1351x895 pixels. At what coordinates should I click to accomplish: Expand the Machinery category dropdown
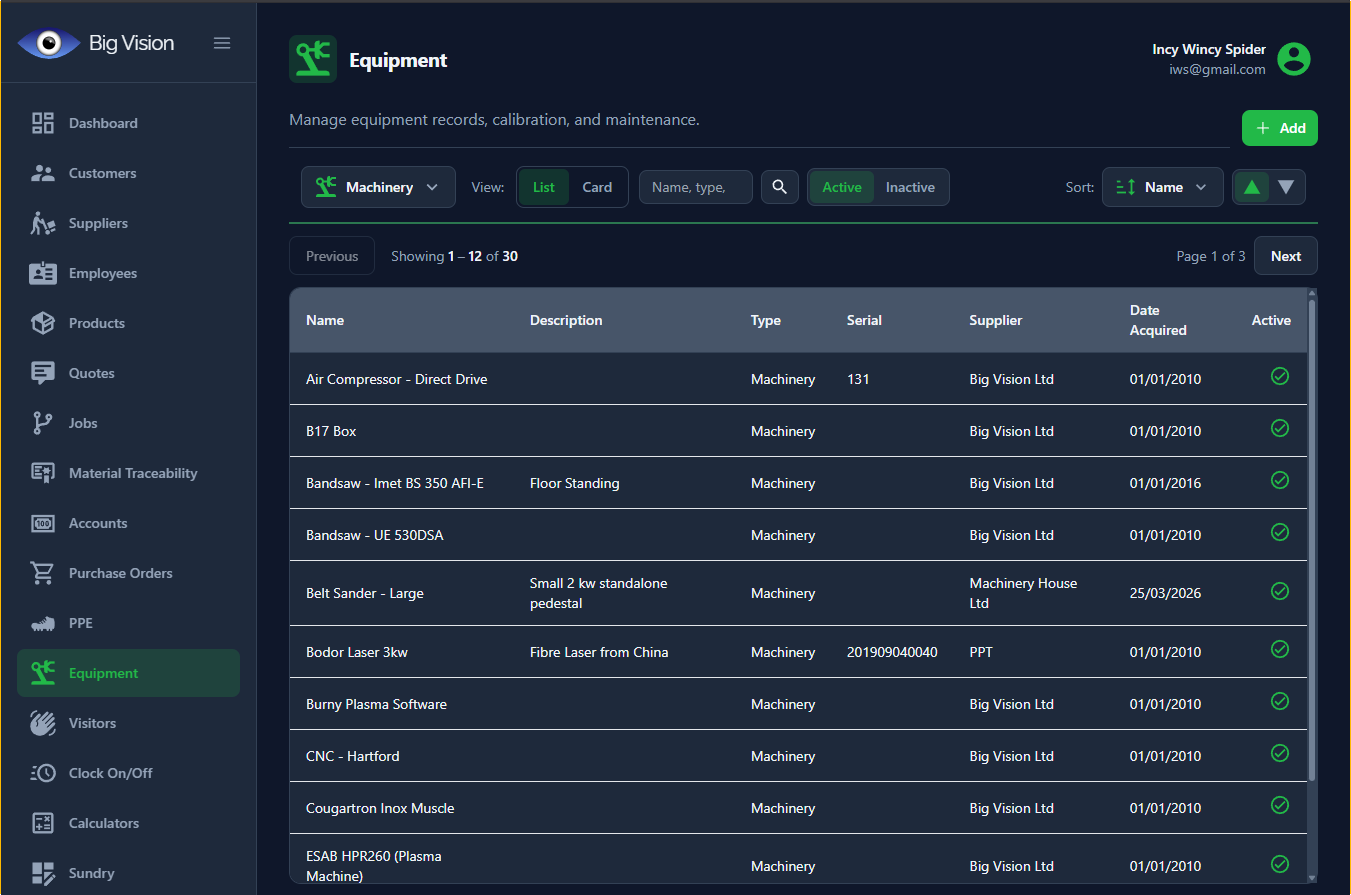378,187
